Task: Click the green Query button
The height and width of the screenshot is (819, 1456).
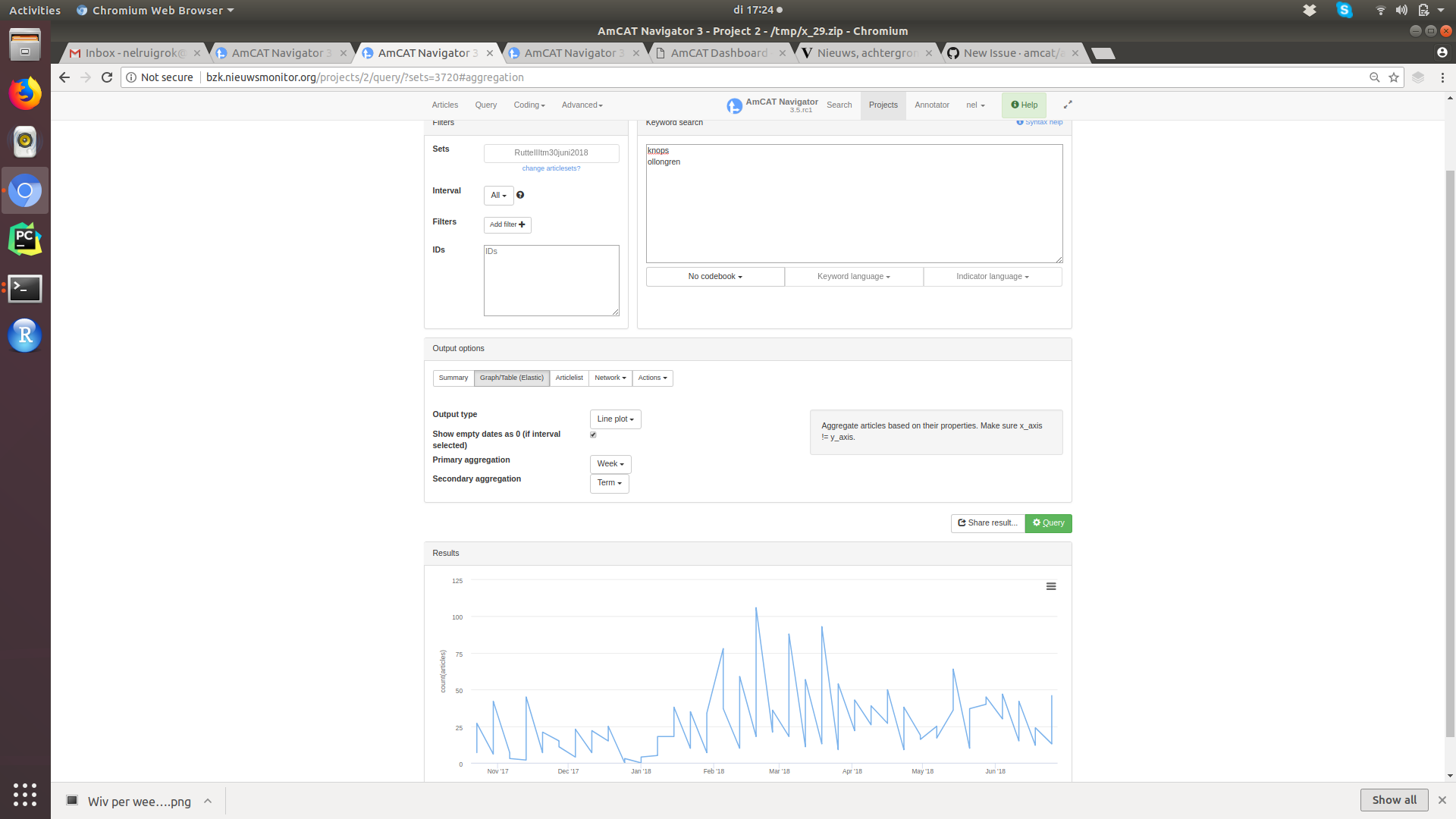Action: (1048, 523)
